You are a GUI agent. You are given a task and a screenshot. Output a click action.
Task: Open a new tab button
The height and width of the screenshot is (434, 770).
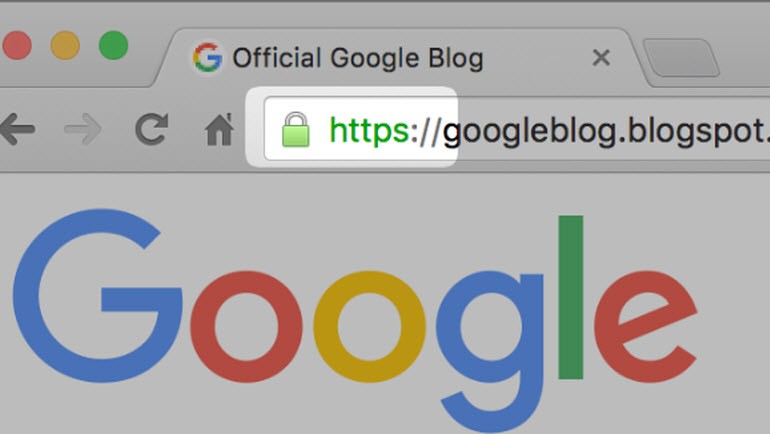681,57
